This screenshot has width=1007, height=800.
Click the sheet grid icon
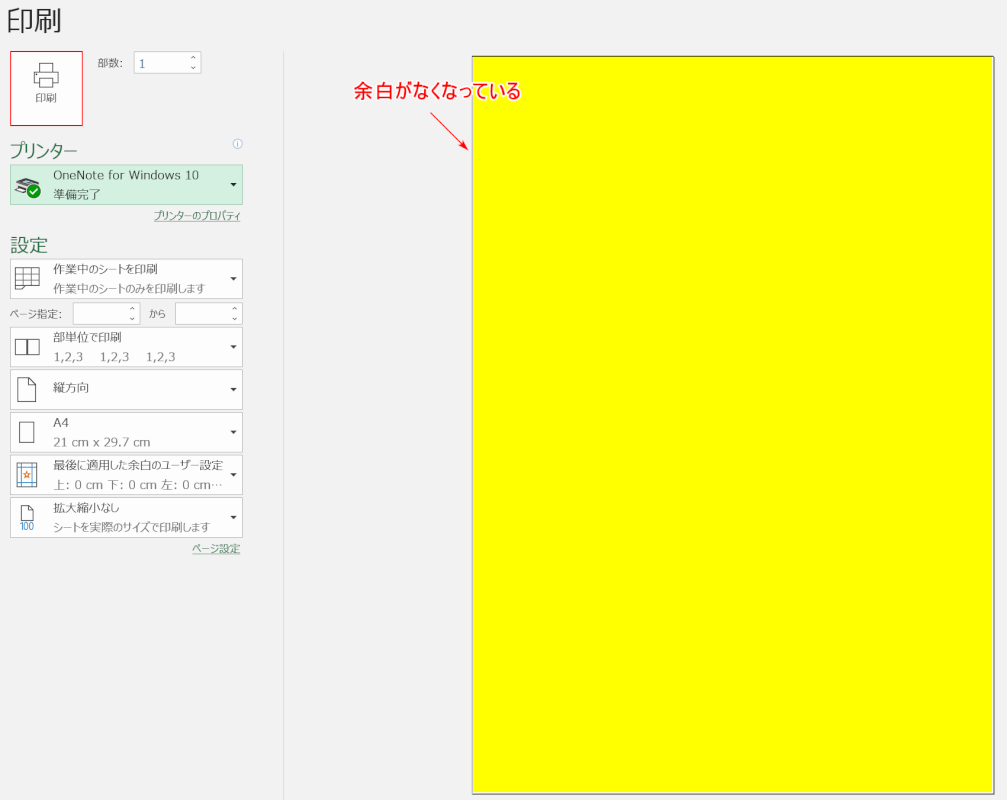tap(27, 279)
